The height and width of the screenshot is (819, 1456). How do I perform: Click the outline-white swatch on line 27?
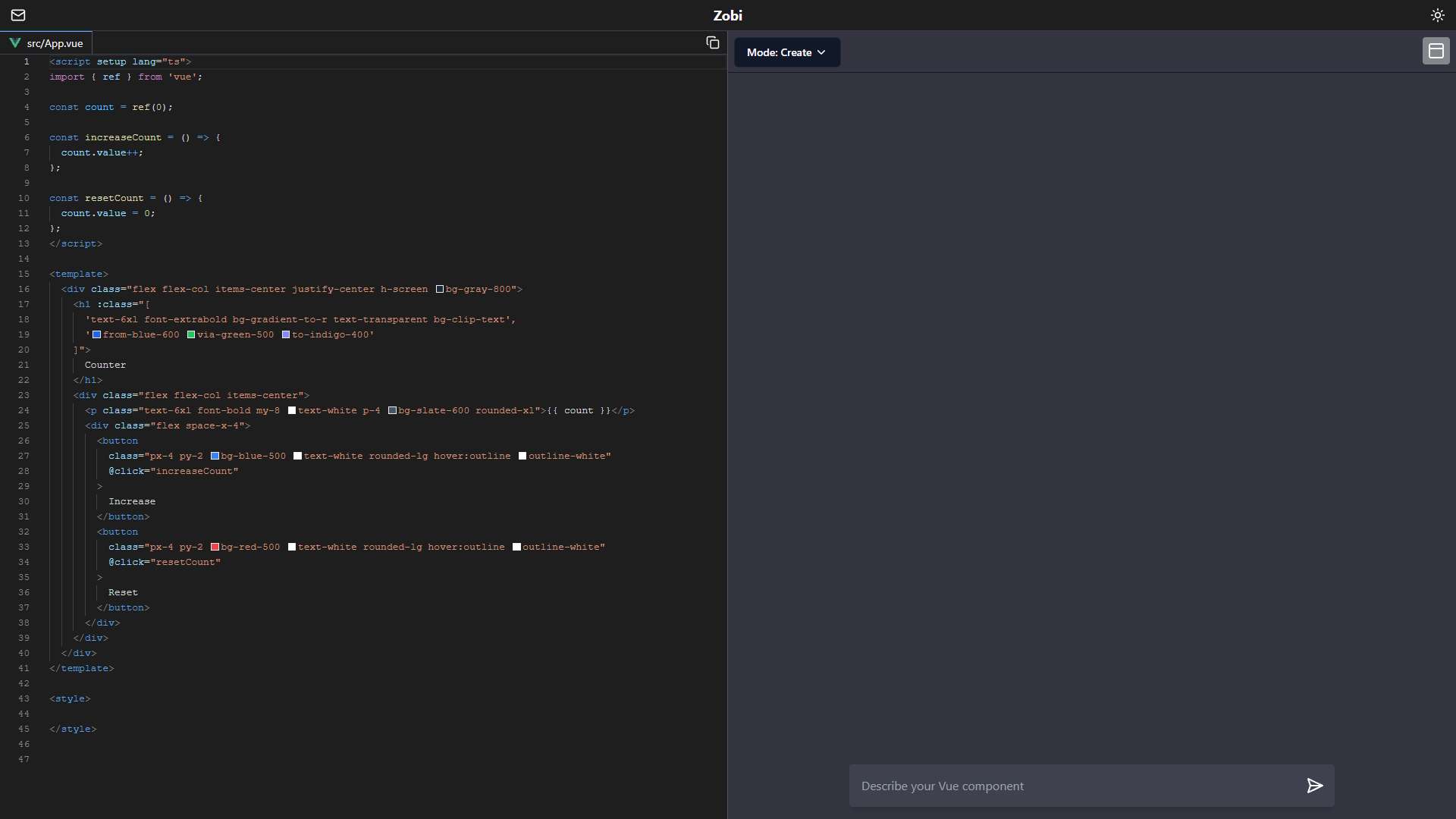pos(522,456)
